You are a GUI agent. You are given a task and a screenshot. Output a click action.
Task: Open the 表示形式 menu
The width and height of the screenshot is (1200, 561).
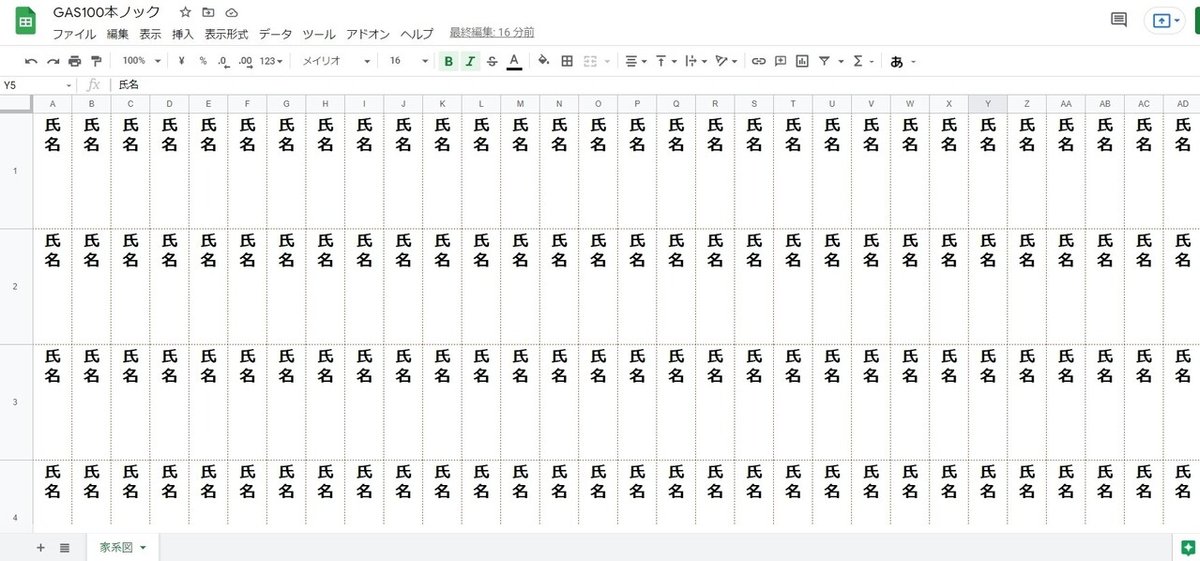click(x=226, y=34)
